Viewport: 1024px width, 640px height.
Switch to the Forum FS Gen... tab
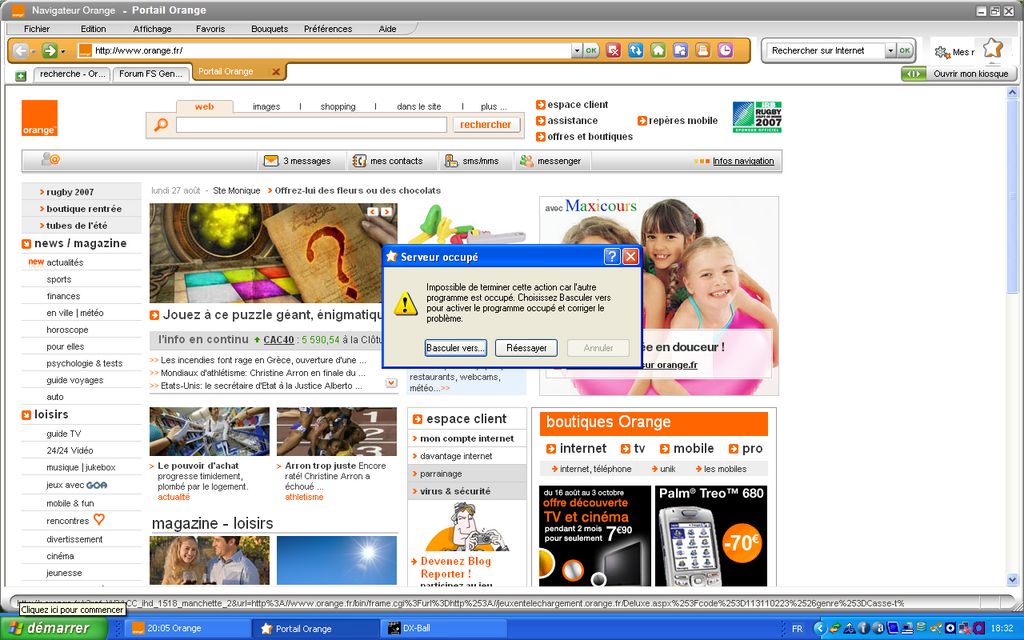tap(150, 74)
